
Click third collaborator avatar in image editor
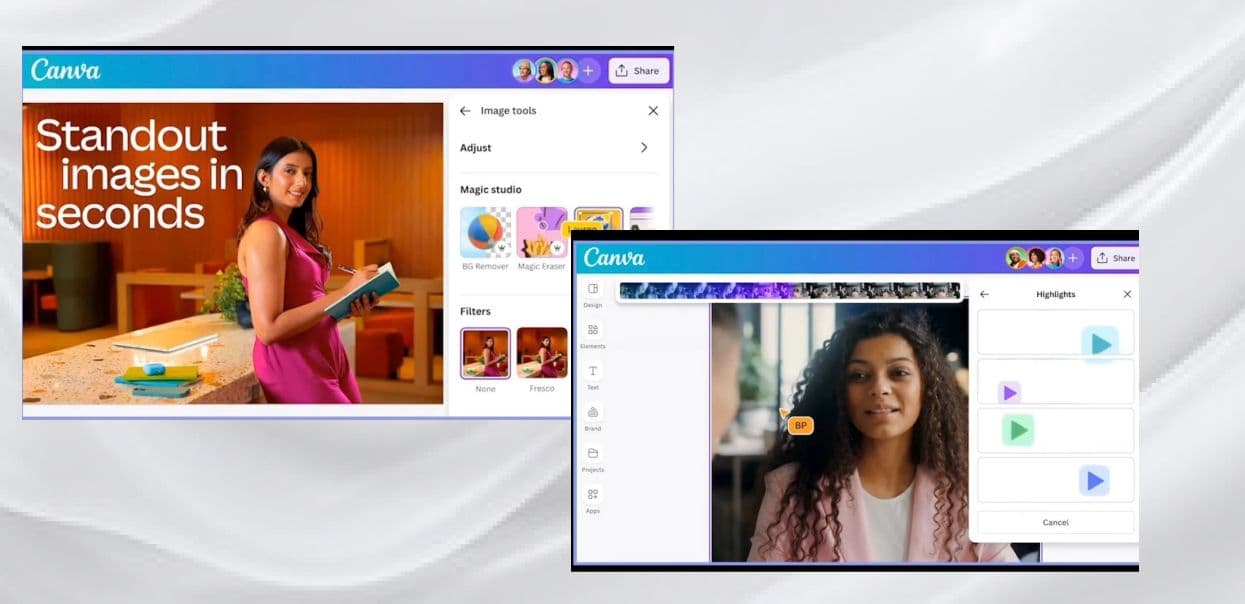tap(567, 71)
